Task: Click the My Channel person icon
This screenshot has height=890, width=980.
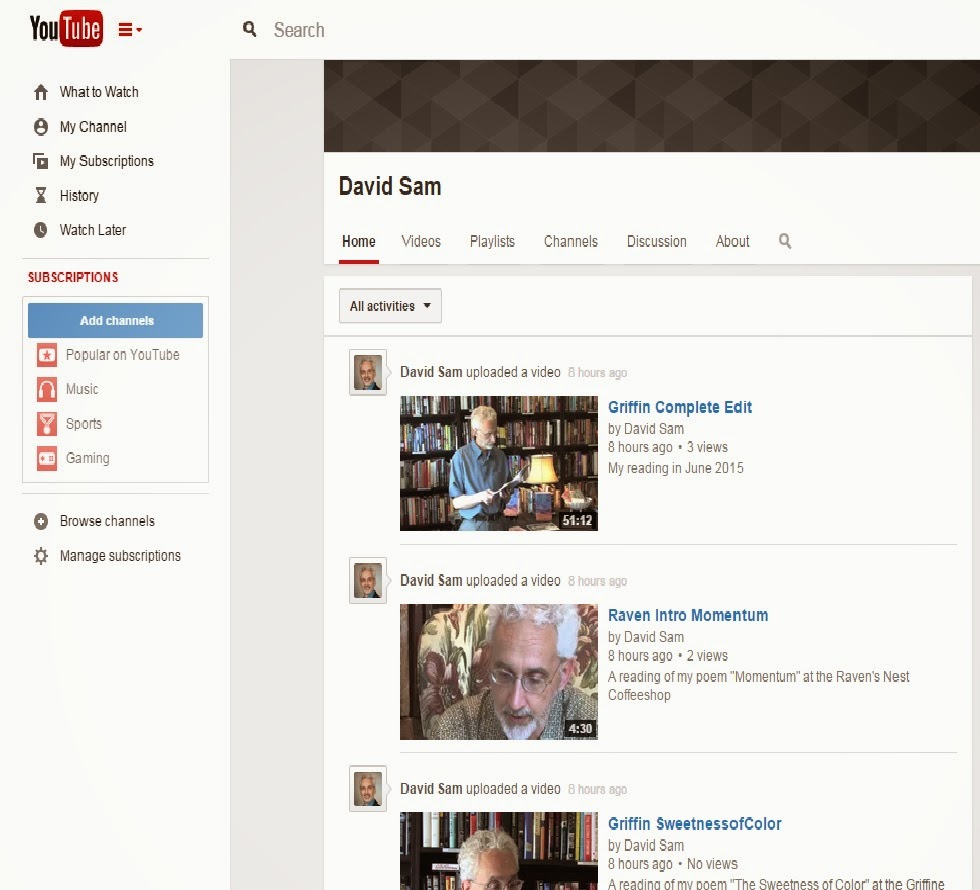Action: 41,127
